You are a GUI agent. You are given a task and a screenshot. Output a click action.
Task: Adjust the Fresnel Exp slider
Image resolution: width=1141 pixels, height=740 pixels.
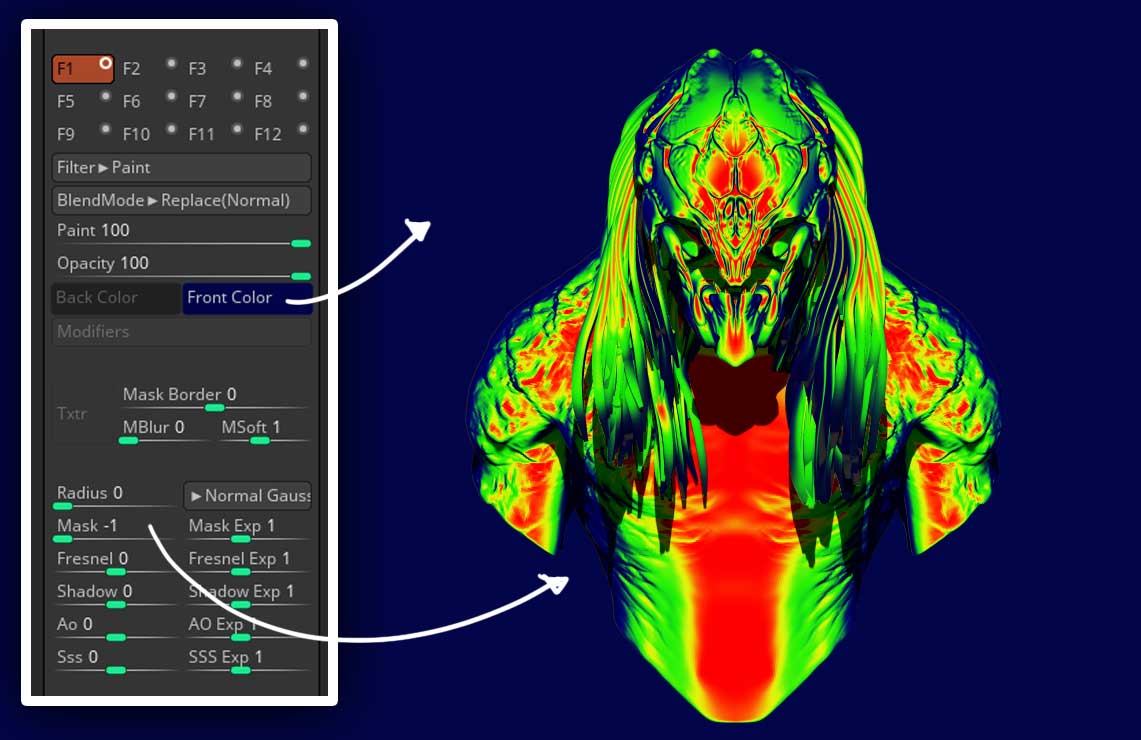click(x=247, y=562)
